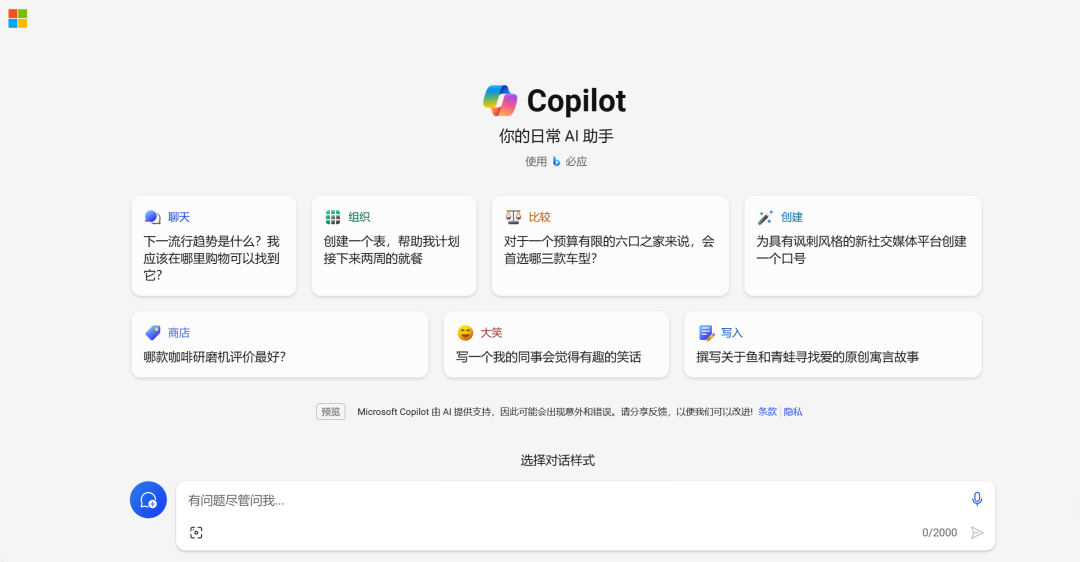
Task: Click the chat bubble icon next to 聊天
Action: (x=152, y=218)
